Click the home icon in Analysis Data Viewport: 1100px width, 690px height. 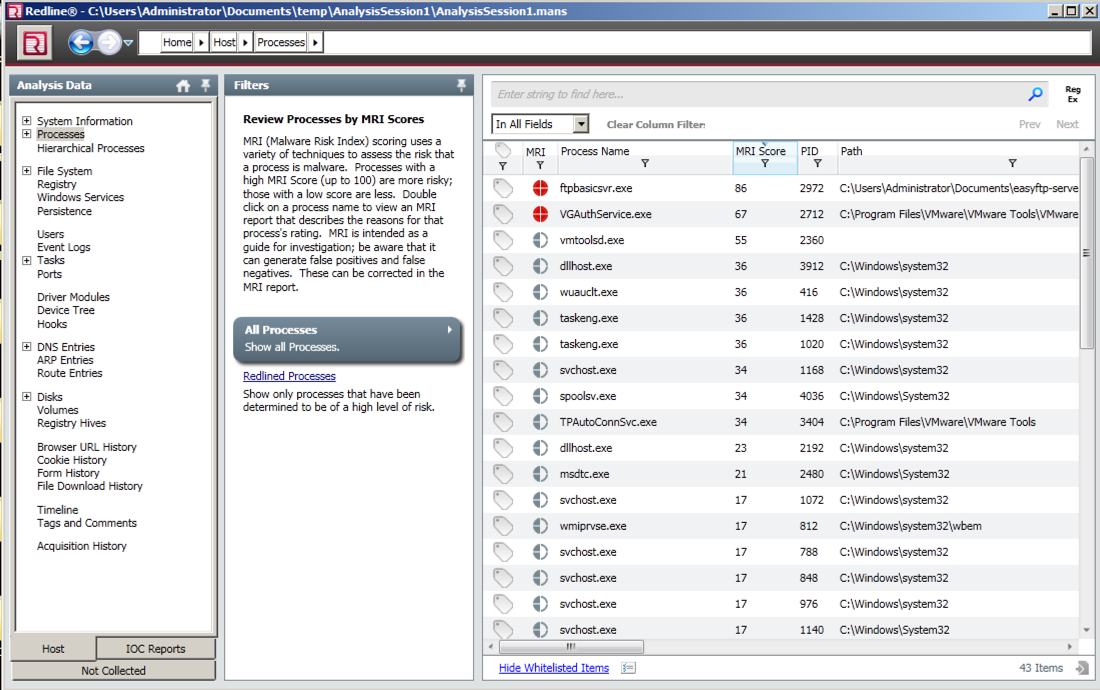(183, 86)
